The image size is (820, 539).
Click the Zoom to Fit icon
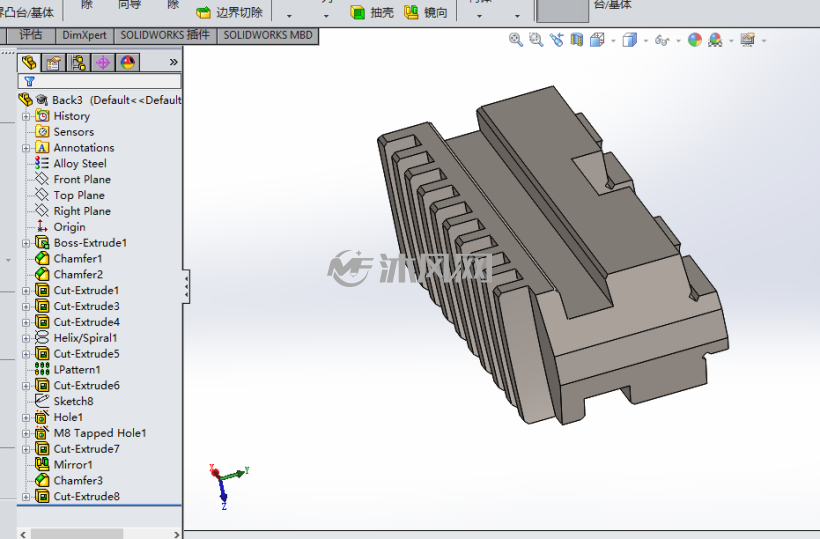(516, 40)
